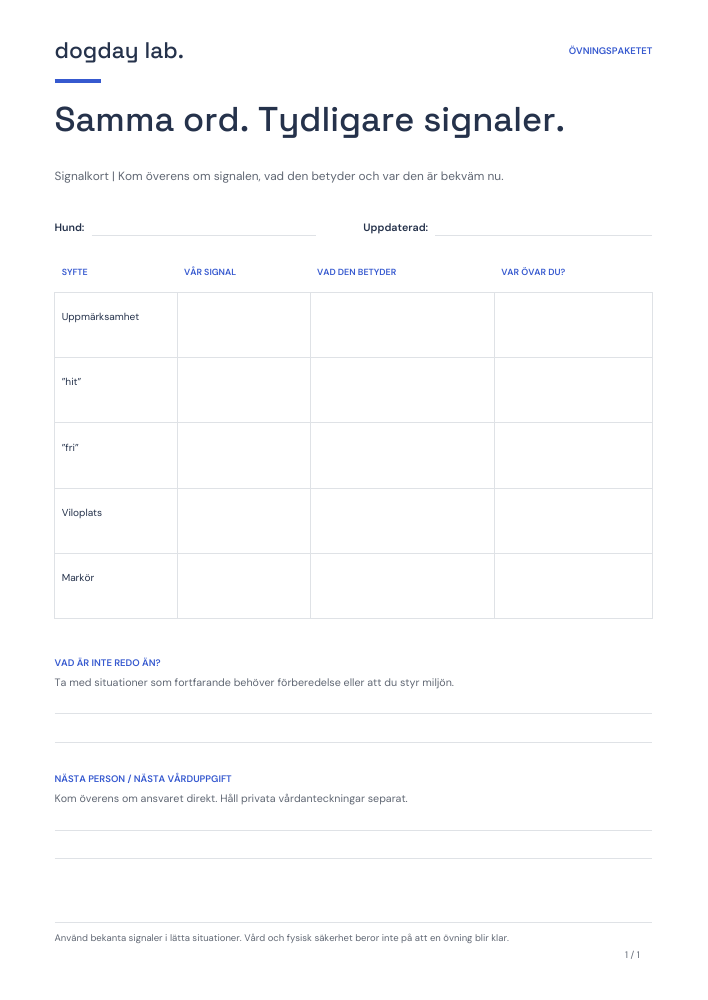
Task: Click the blue accent bar under logo
Action: (78, 81)
